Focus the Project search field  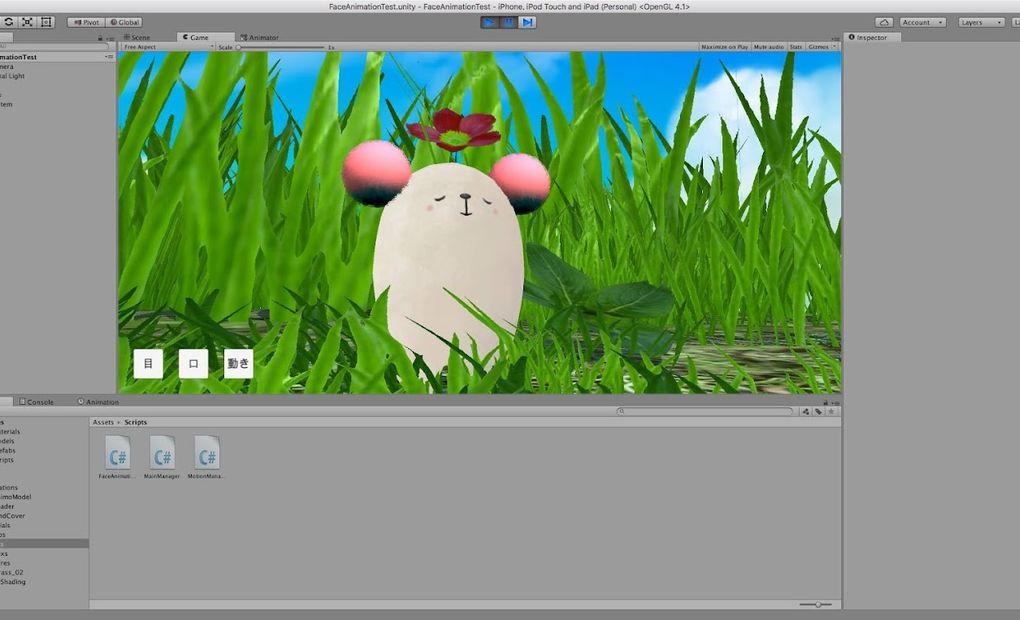tap(705, 411)
